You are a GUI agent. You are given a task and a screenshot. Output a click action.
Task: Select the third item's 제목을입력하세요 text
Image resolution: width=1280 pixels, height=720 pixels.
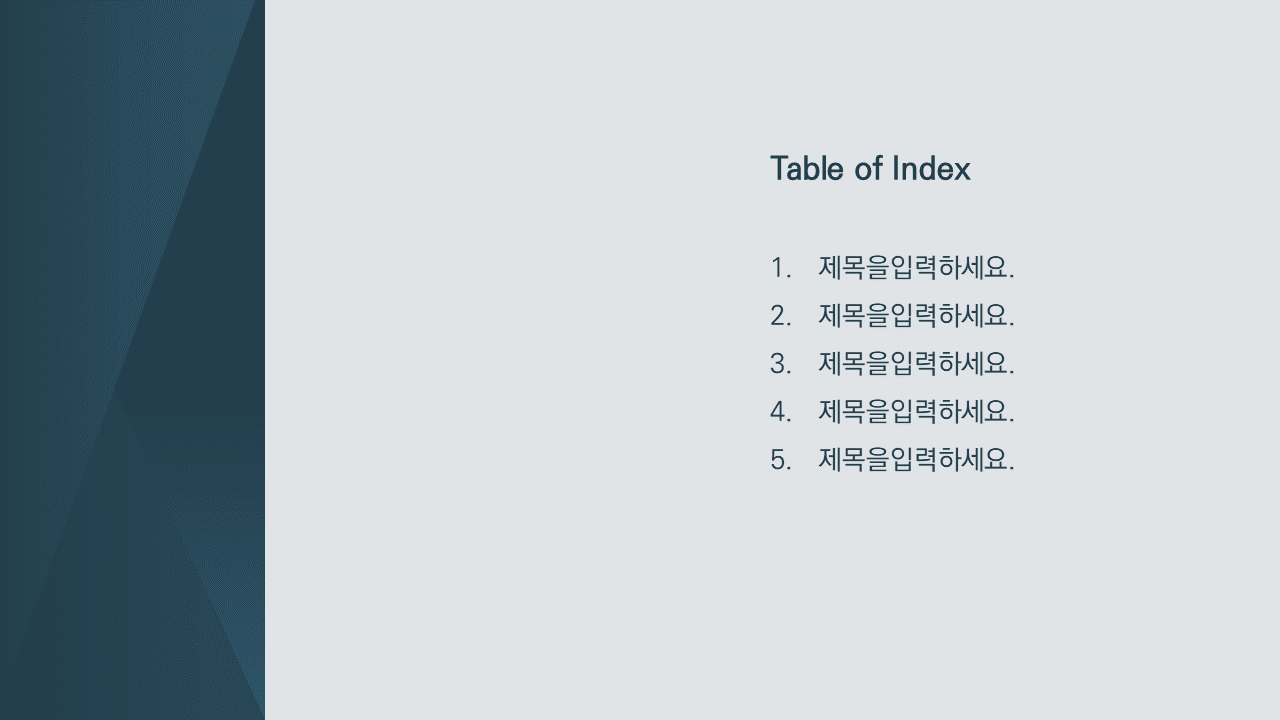916,364
